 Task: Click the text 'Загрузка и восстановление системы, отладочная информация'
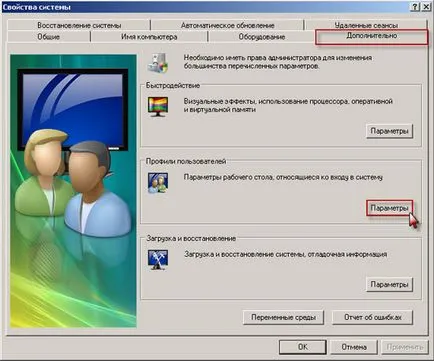[286, 254]
